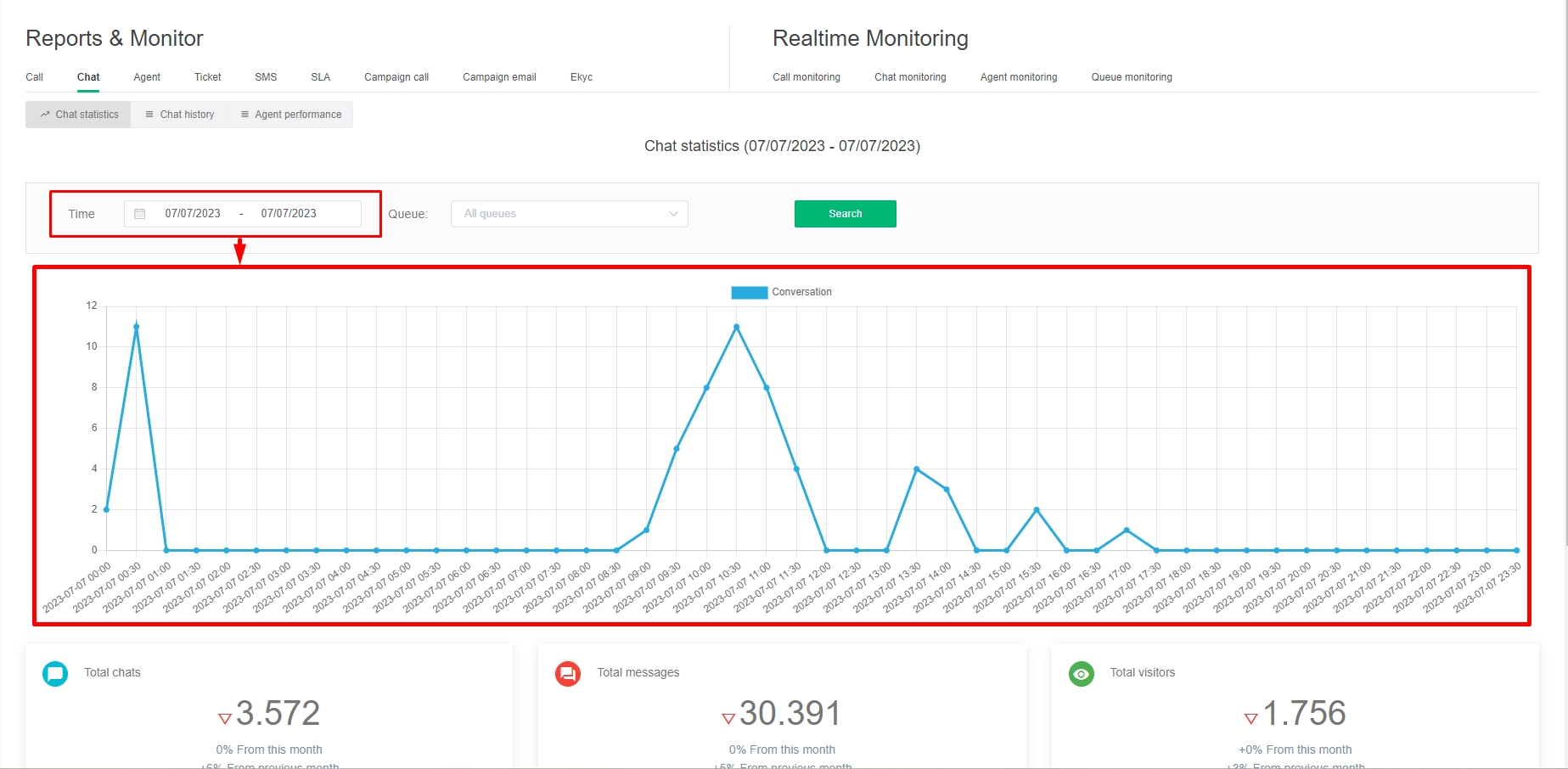Viewport: 1568px width, 769px height.
Task: Open the Ticket reports tab
Action: tap(207, 77)
